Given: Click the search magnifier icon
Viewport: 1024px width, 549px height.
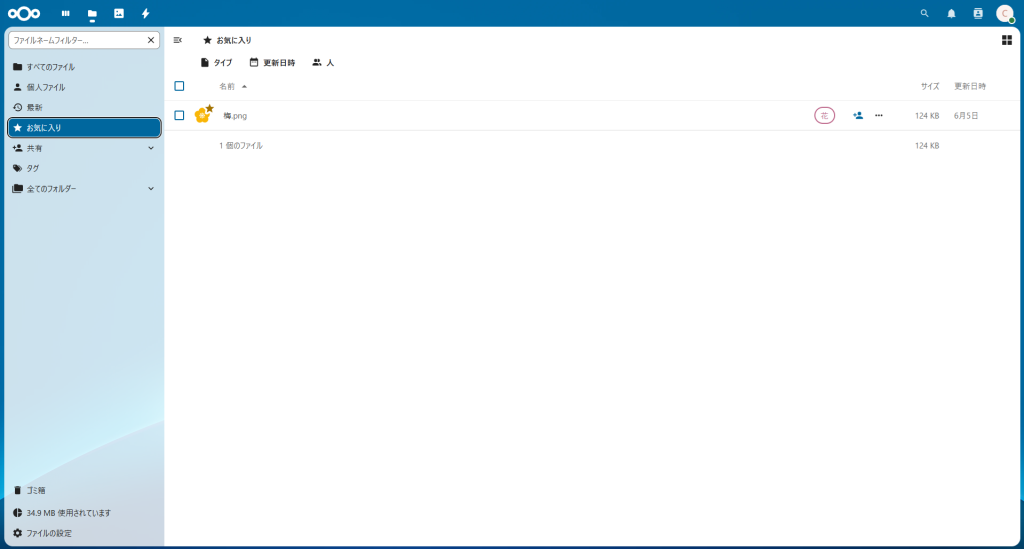Looking at the screenshot, I should [x=924, y=13].
